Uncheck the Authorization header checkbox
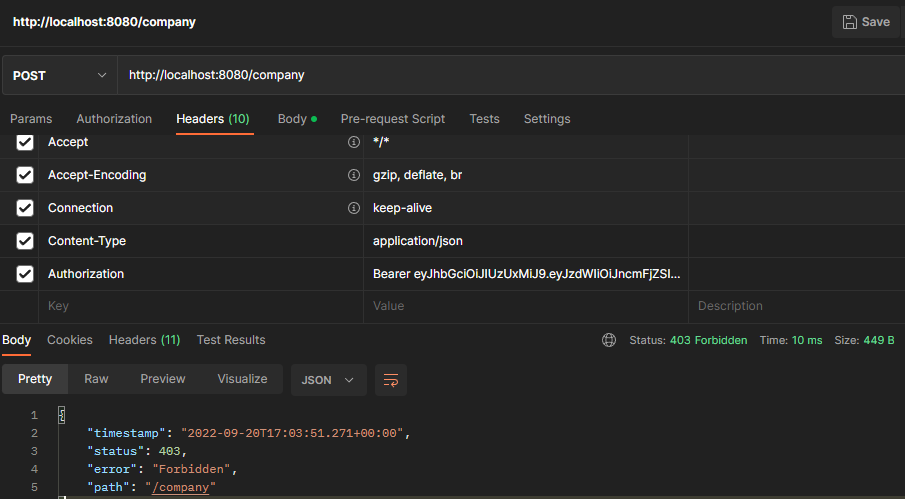The width and height of the screenshot is (905, 499). pyautogui.click(x=25, y=273)
